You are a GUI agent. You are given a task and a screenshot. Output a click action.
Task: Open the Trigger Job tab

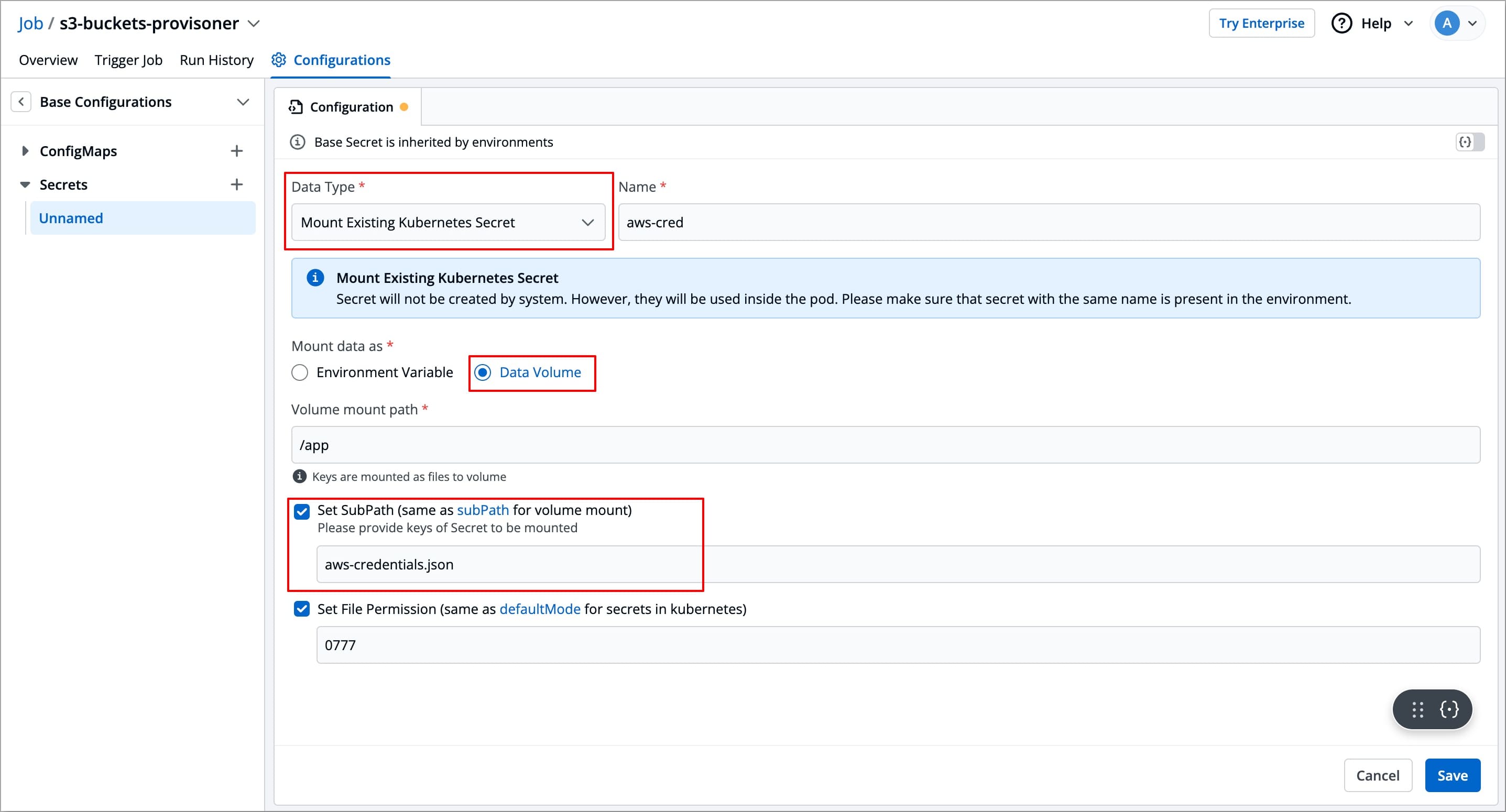(x=128, y=60)
